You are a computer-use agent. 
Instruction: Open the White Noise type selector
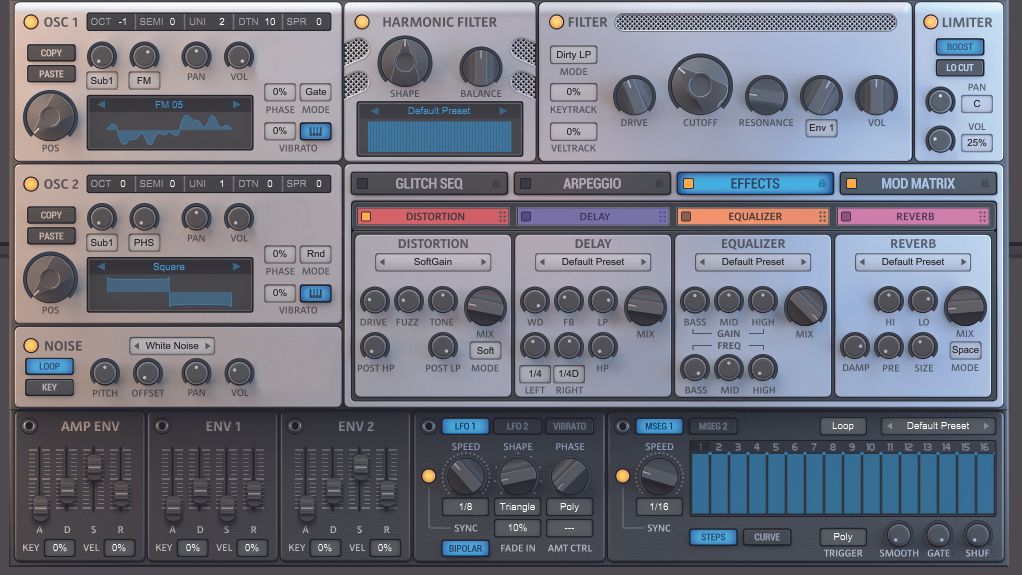[x=172, y=346]
